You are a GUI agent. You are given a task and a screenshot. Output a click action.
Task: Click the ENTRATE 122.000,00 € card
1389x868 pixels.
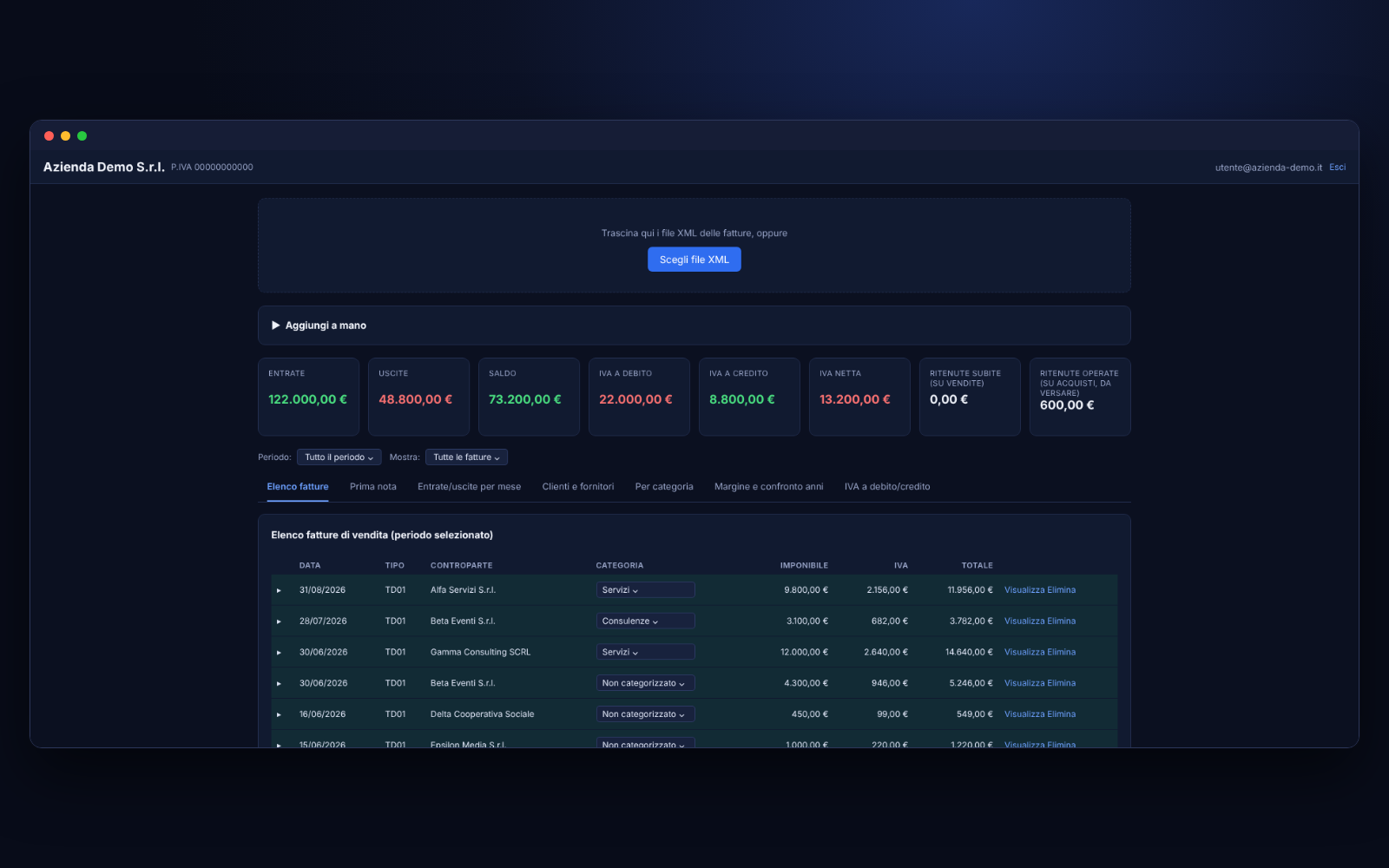[x=308, y=397]
